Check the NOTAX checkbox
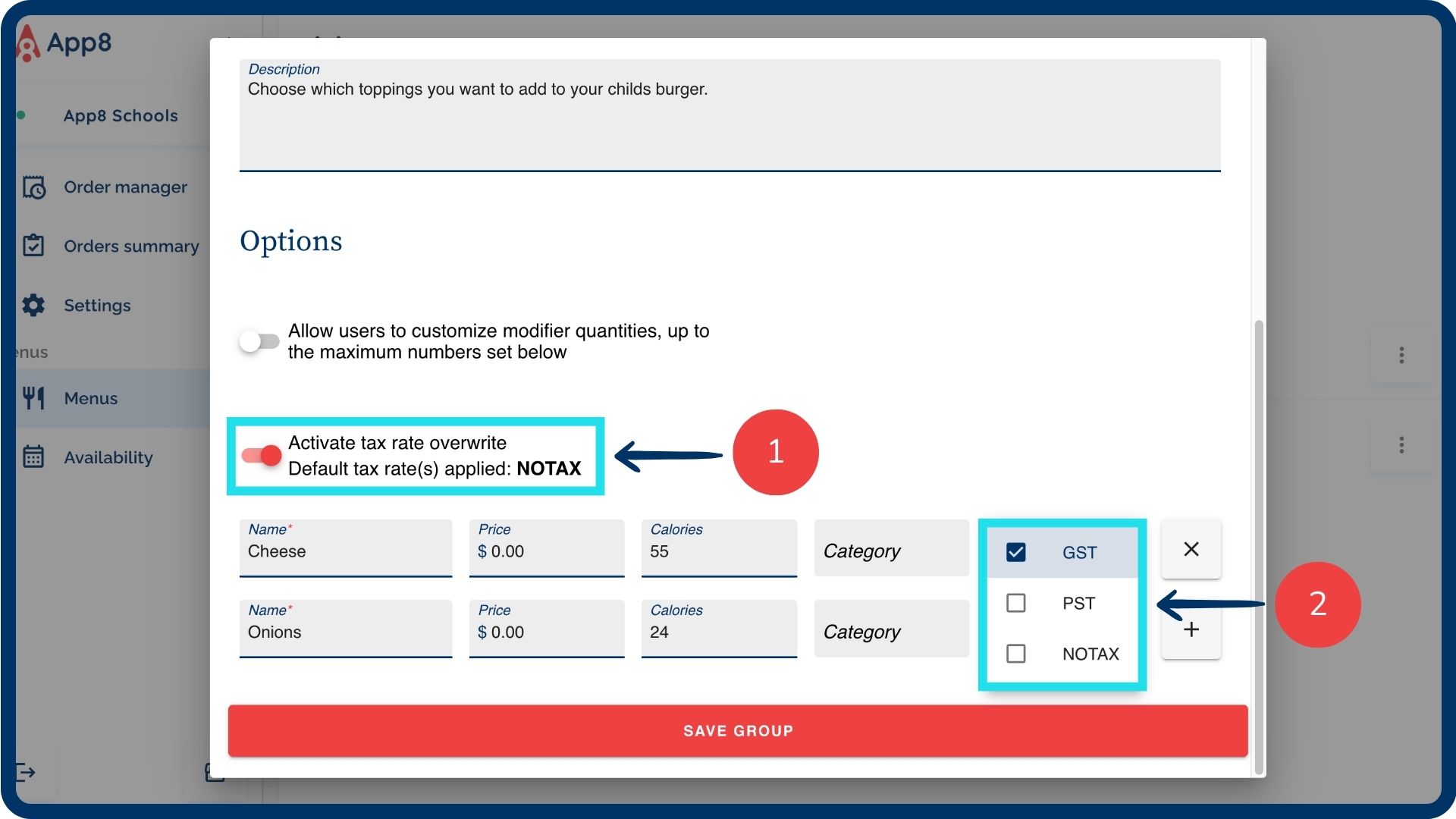1456x819 pixels. click(x=1015, y=654)
